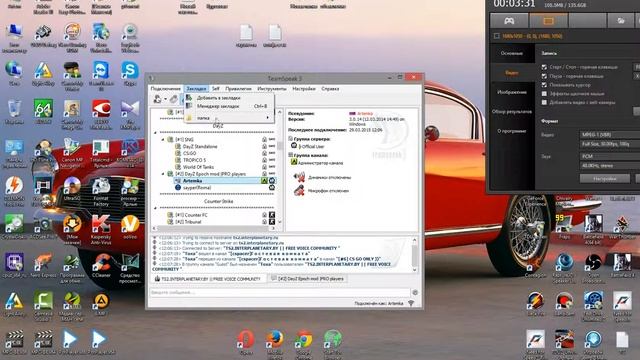Click the muted speakers icon in the info panel
The width and height of the screenshot is (640, 360).
pos(299,177)
